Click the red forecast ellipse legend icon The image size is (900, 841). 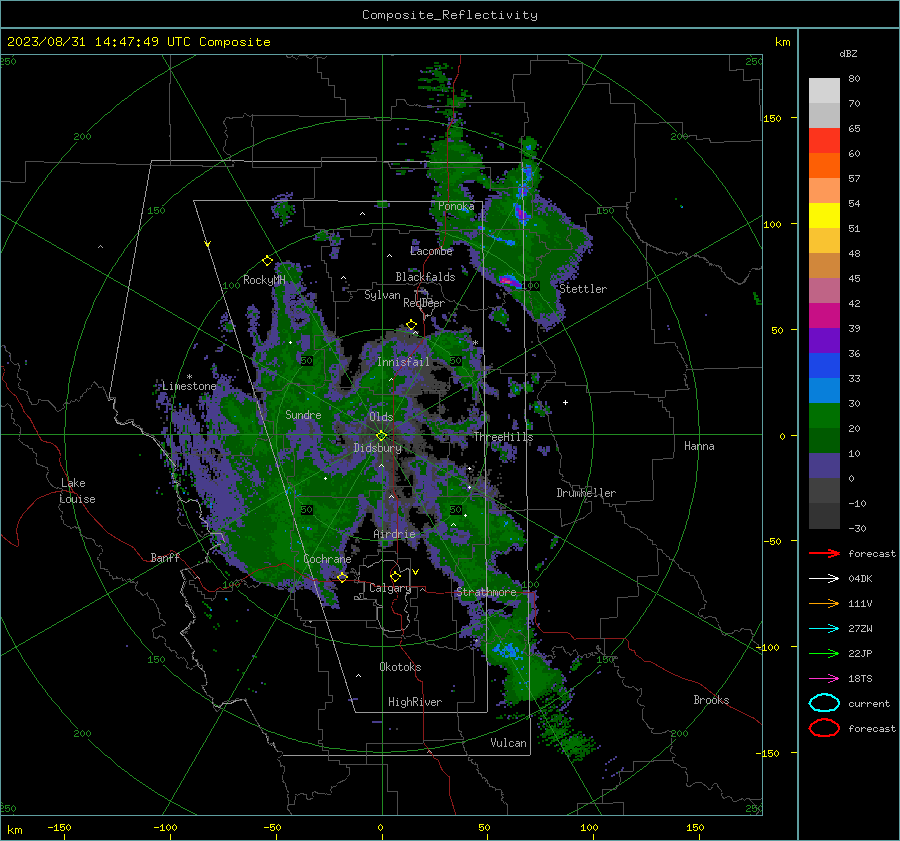coord(824,728)
